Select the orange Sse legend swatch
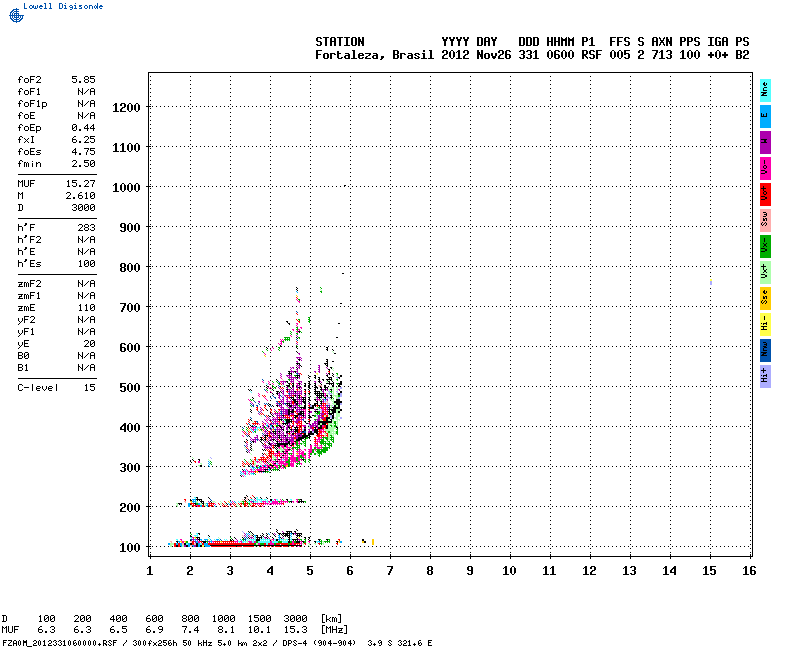Viewport: 800px width, 650px height. click(x=765, y=298)
